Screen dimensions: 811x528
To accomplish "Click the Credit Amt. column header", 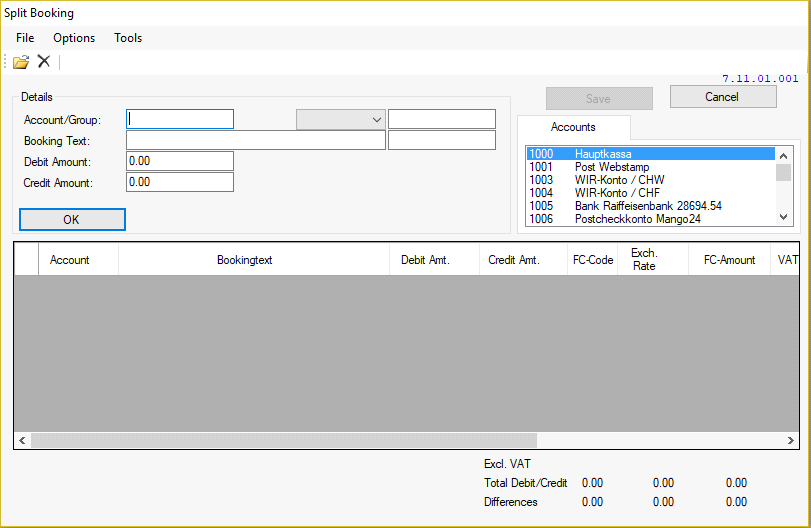I will point(523,259).
